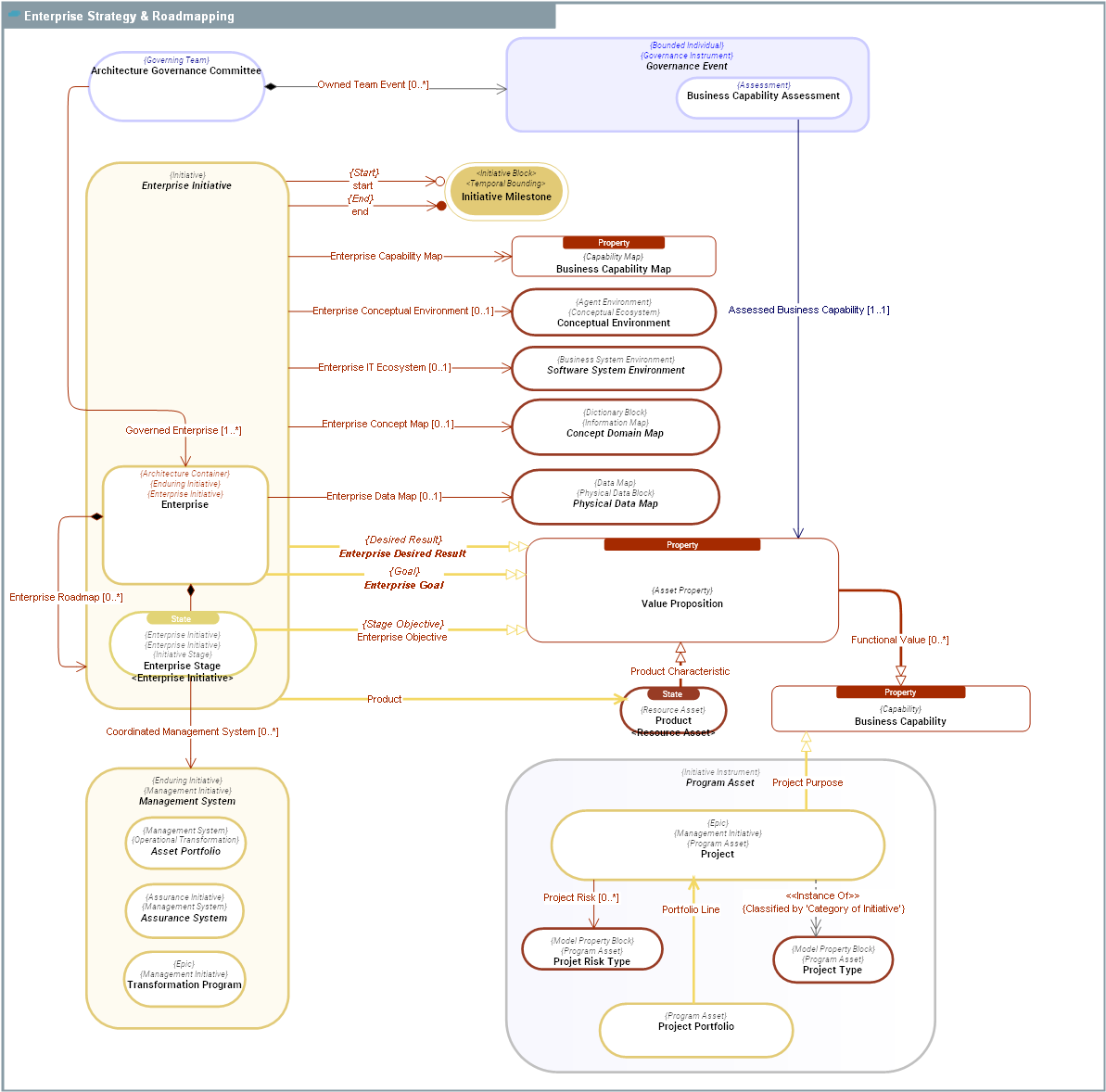
Task: Toggle the Property badge on Value Proposition
Action: tap(681, 545)
